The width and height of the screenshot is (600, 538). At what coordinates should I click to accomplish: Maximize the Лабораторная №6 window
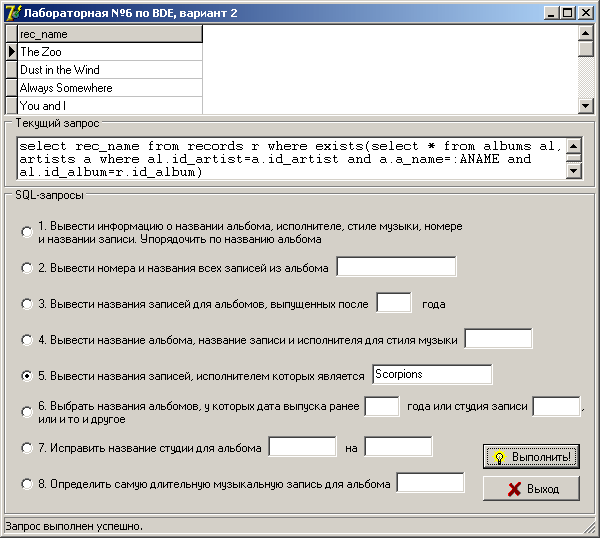(x=567, y=13)
